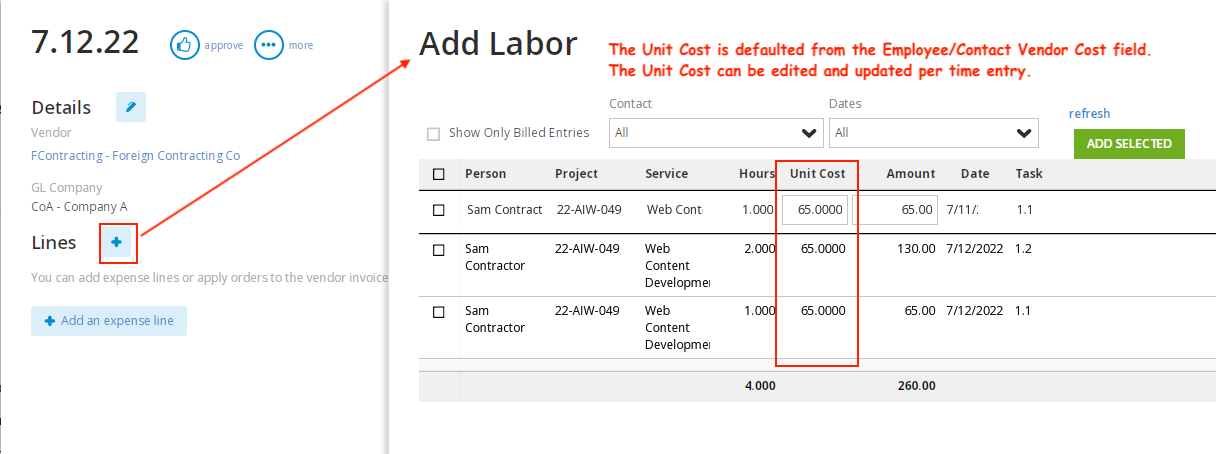Click the Amount input field 65.00
1216x454 pixels.
[895, 211]
